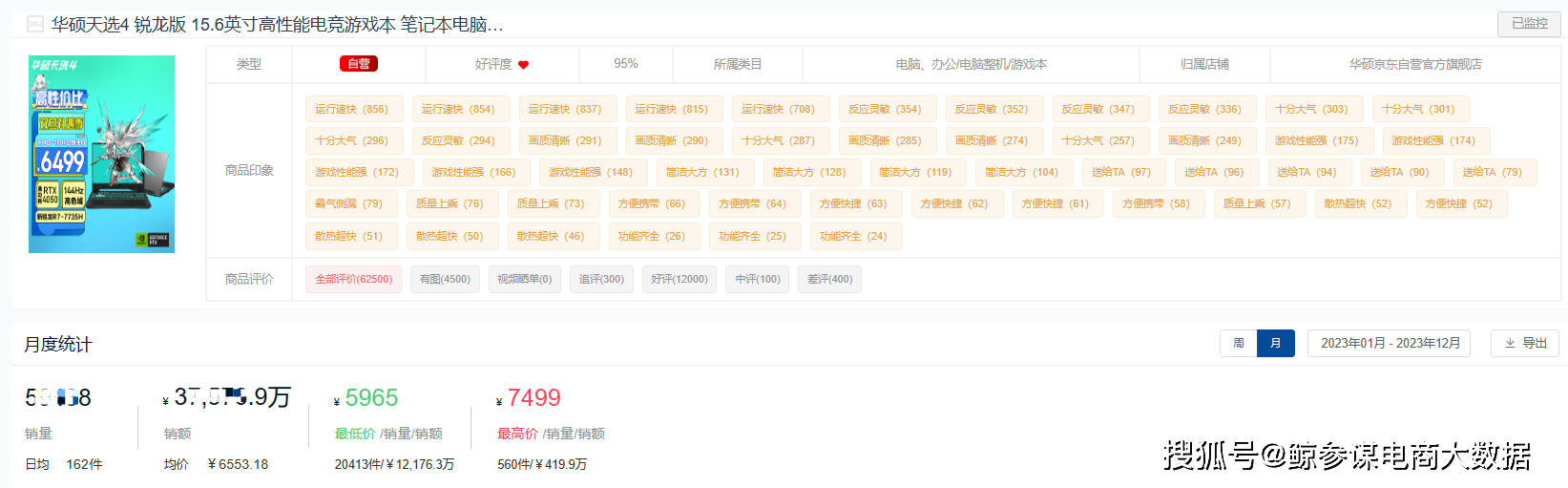The height and width of the screenshot is (488, 1568).
Task: Click the average price ¥6553.18
Action: coord(238,464)
